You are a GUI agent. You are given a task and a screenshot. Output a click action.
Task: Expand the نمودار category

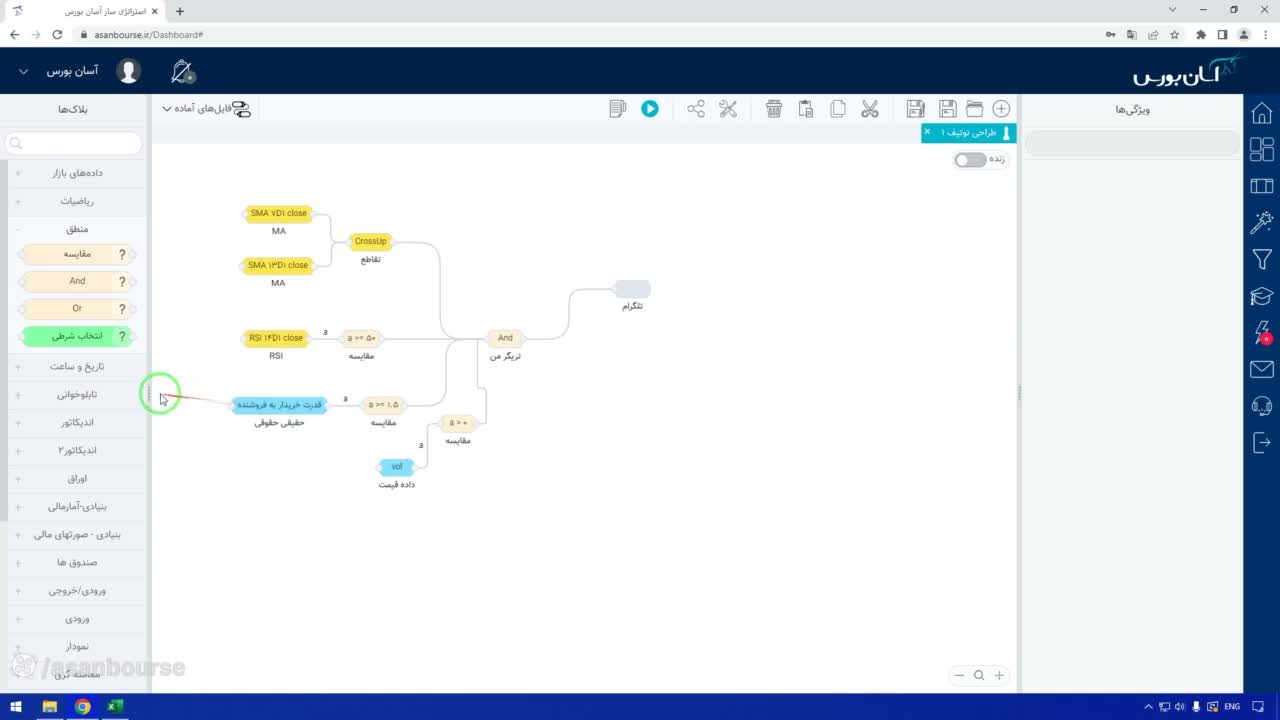click(78, 646)
